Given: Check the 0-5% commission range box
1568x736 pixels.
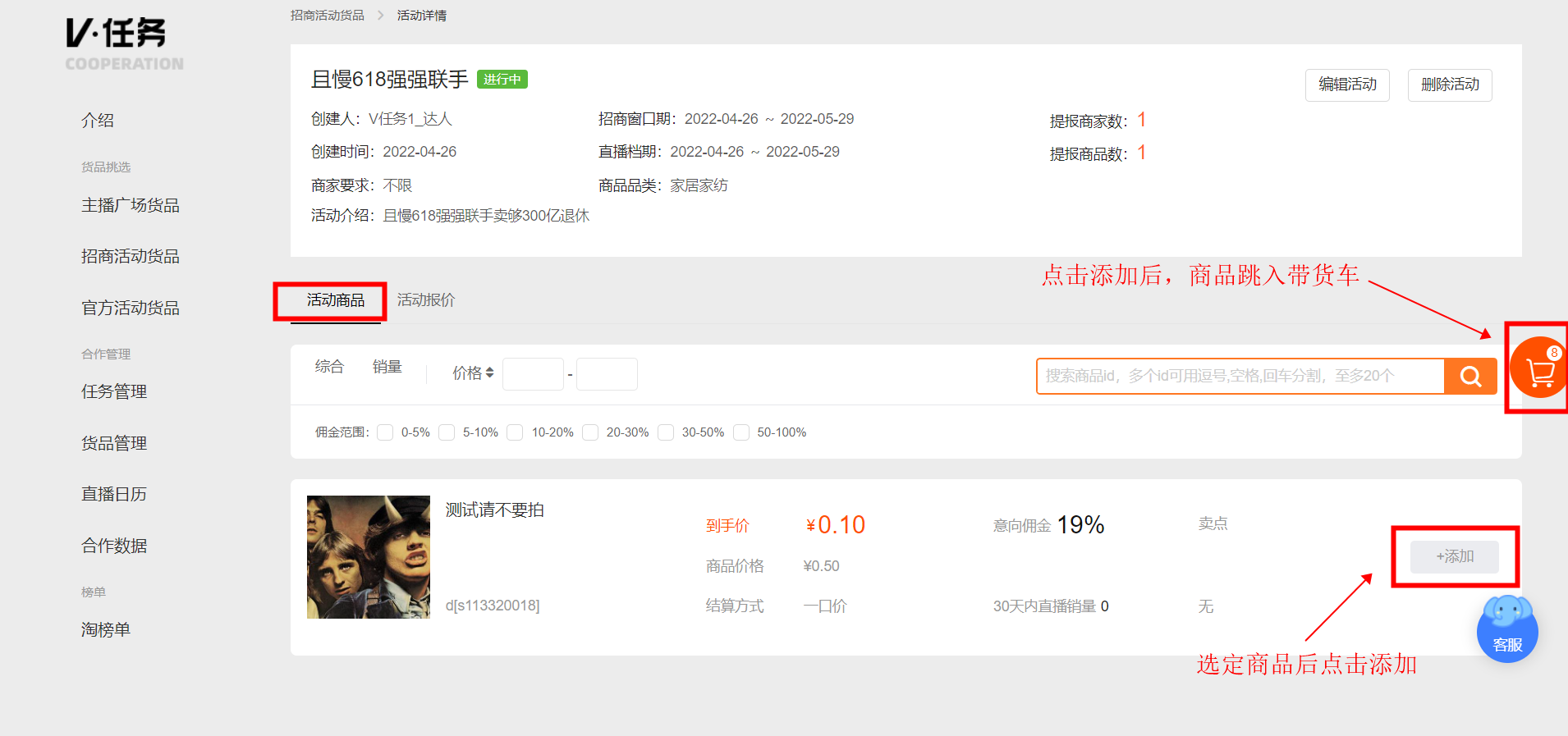Looking at the screenshot, I should click(385, 432).
